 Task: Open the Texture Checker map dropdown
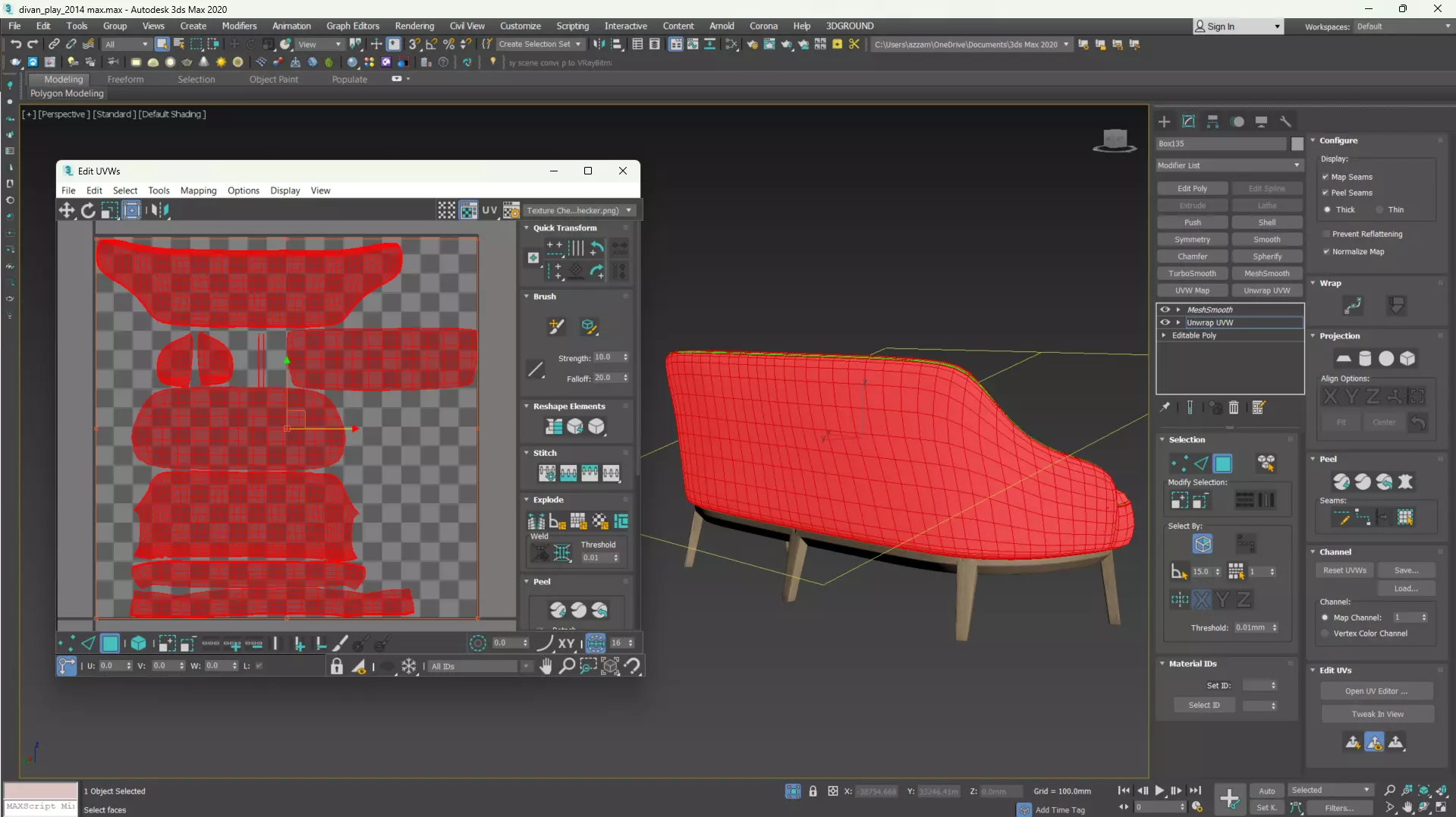[x=580, y=210]
